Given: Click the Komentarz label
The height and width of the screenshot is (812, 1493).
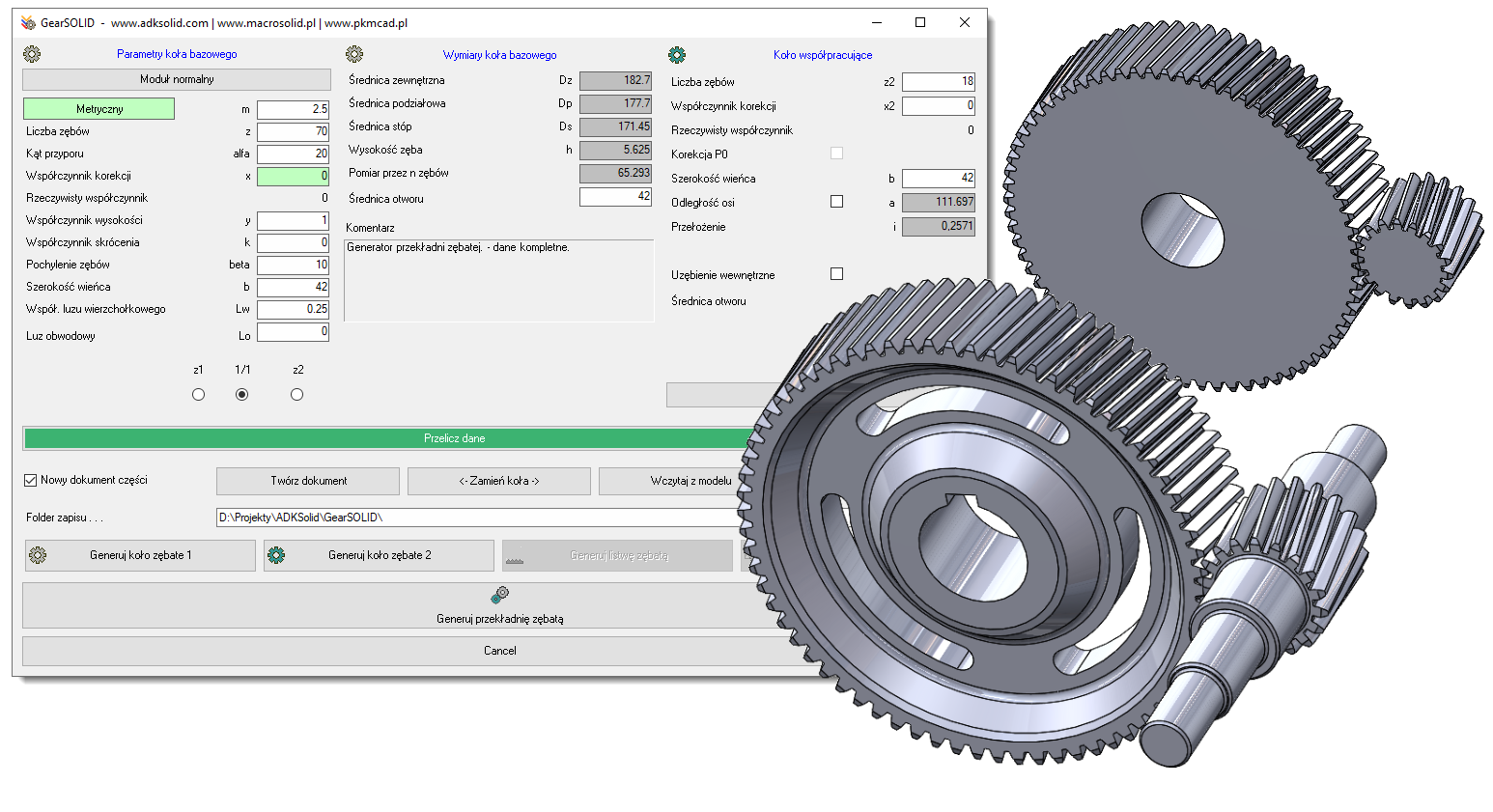Looking at the screenshot, I should click(370, 228).
